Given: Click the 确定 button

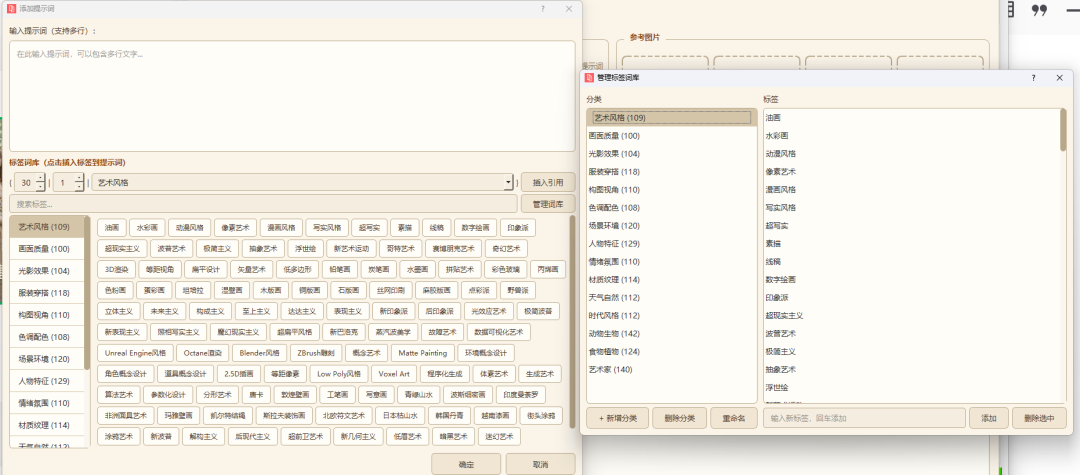Looking at the screenshot, I should point(466,464).
